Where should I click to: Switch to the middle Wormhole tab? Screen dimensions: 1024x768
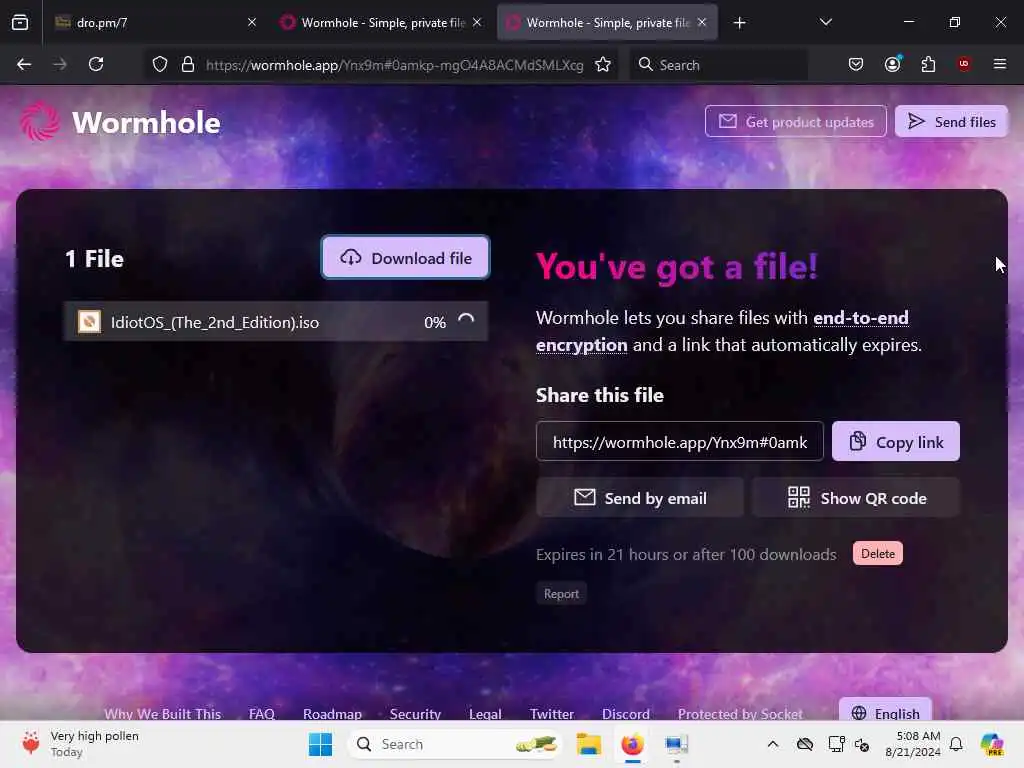(x=382, y=23)
